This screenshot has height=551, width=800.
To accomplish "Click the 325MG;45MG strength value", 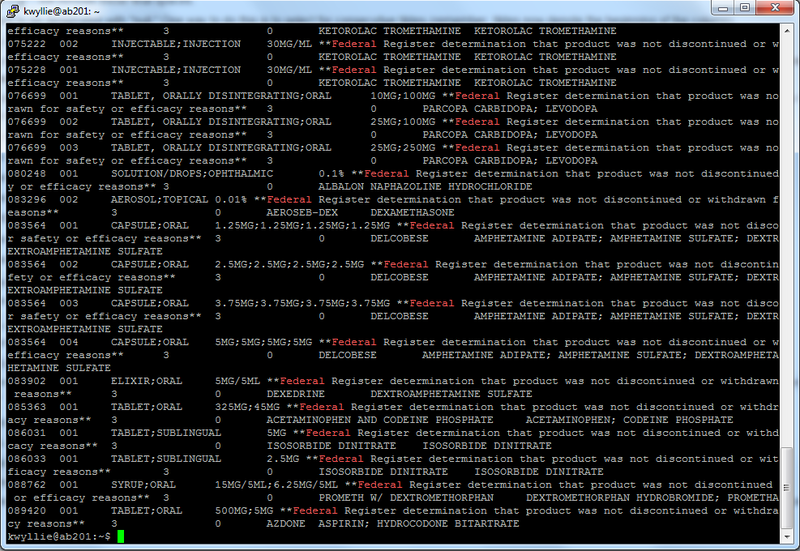I will (x=247, y=407).
